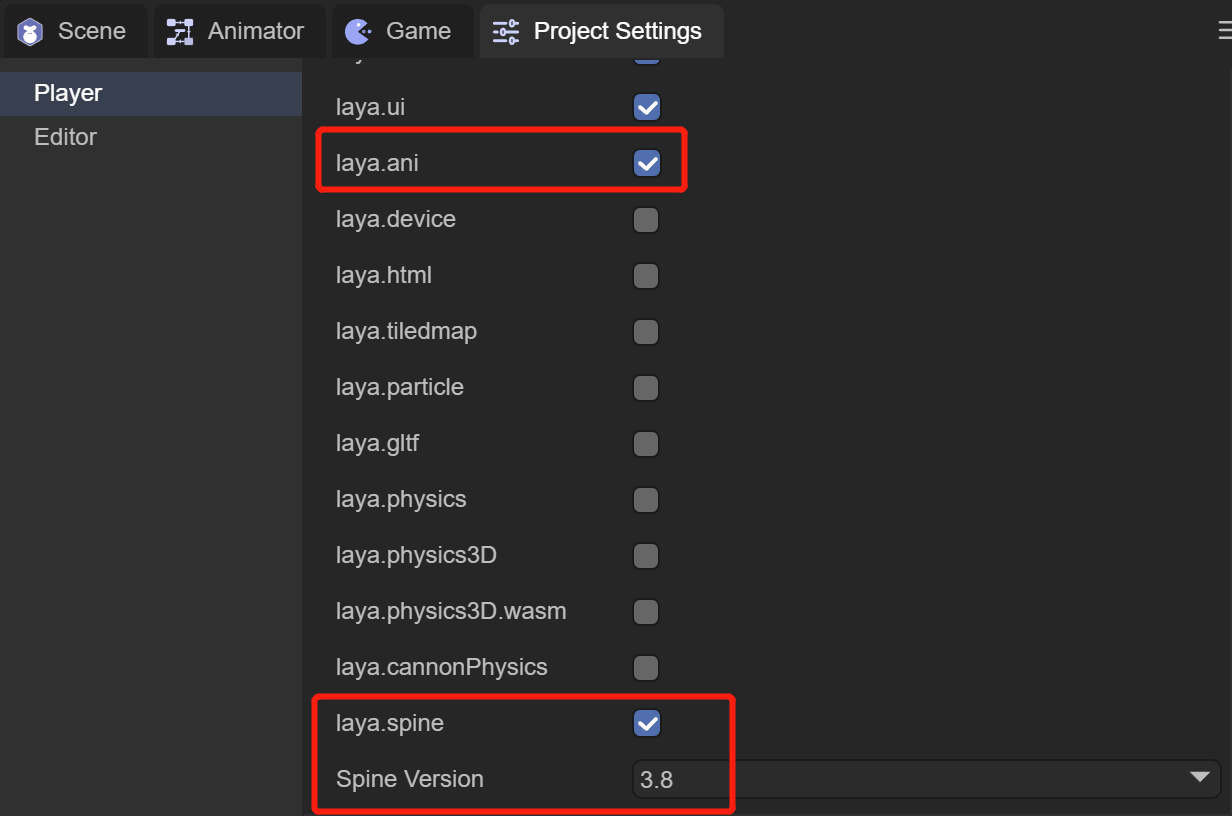Screen dimensions: 1232x816
Task: Enable the laya.html checkbox
Action: click(x=647, y=275)
